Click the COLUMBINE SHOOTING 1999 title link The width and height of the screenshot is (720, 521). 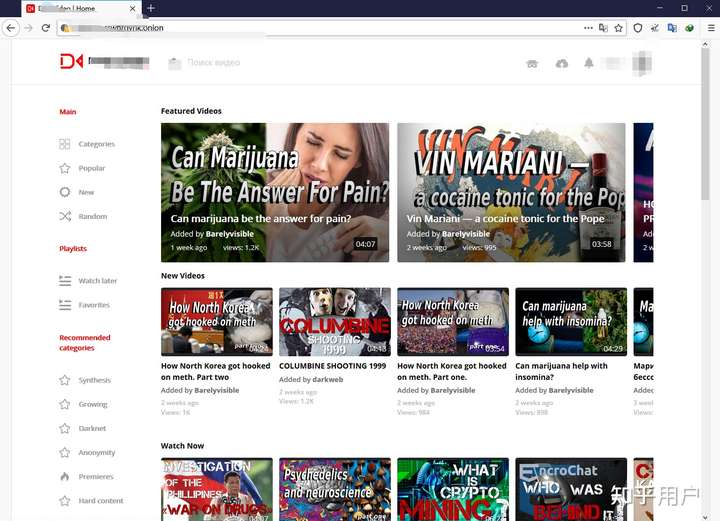(x=332, y=366)
